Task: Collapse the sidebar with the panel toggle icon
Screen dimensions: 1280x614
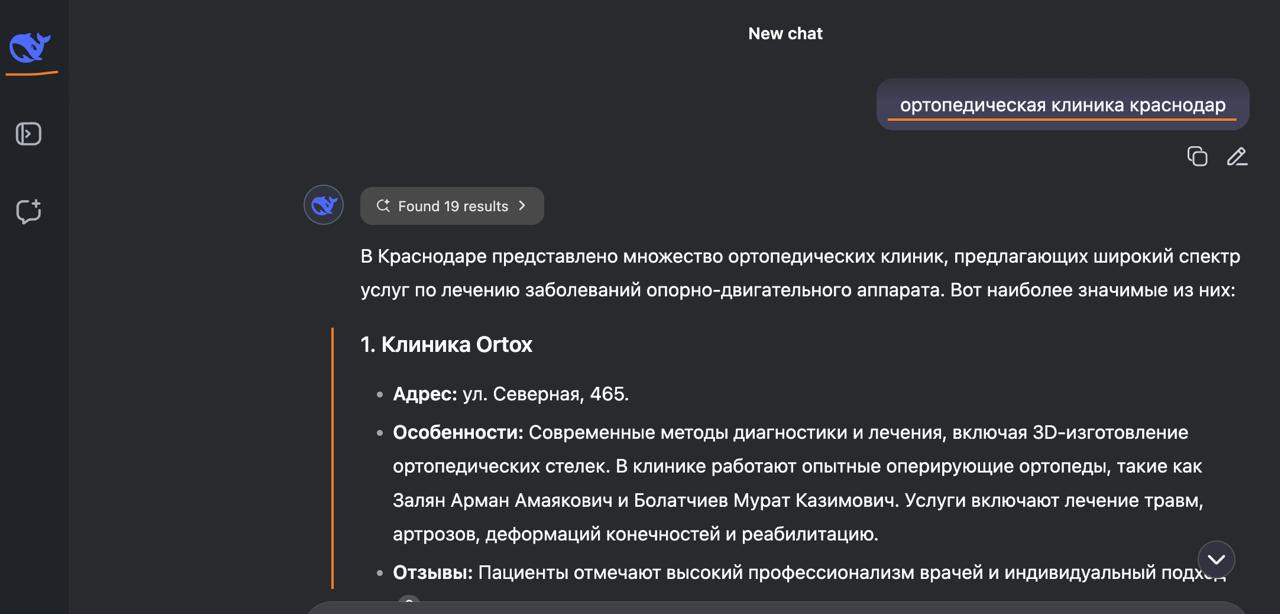Action: pos(29,133)
